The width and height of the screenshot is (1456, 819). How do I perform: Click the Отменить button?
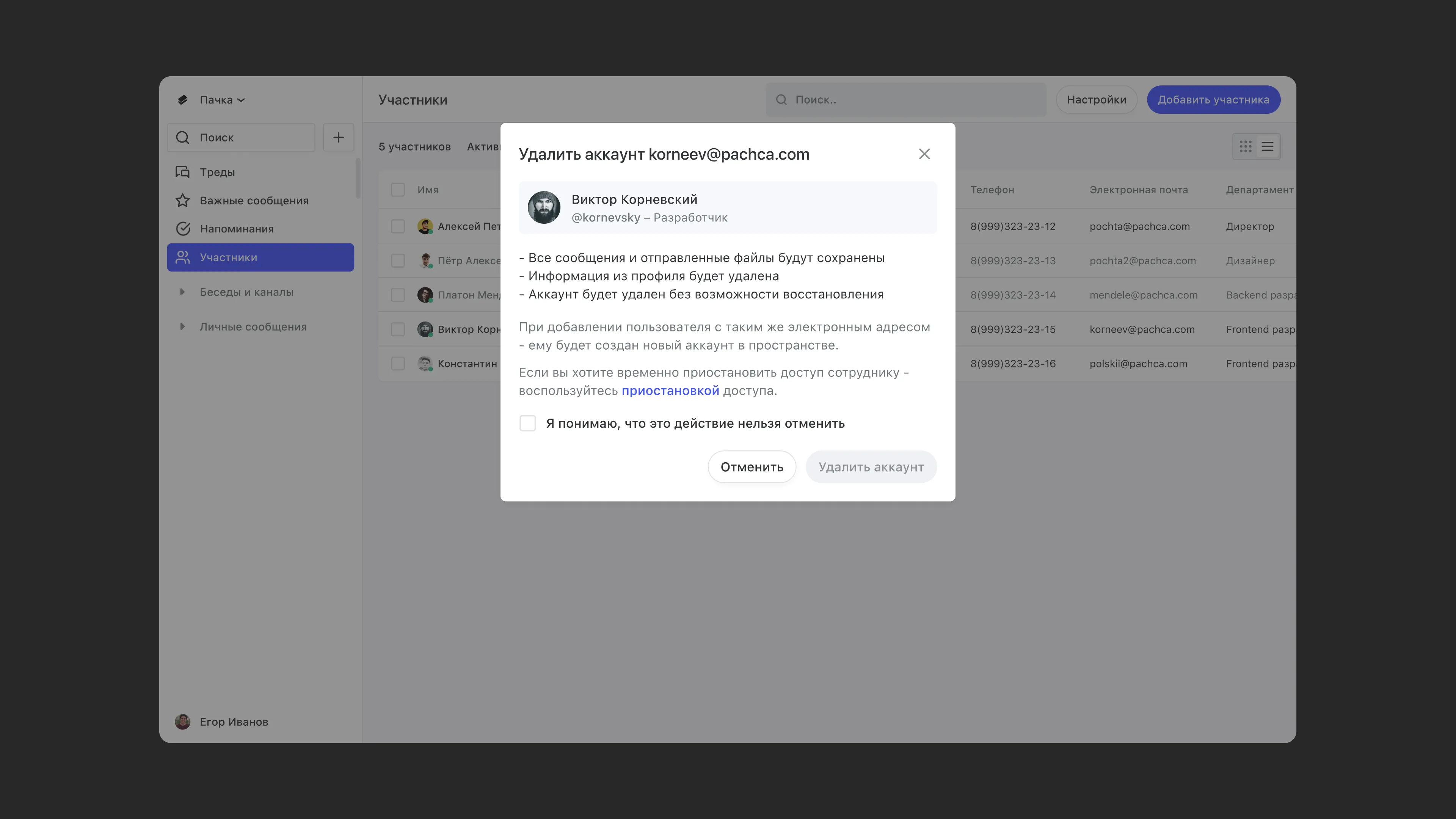pyautogui.click(x=751, y=467)
